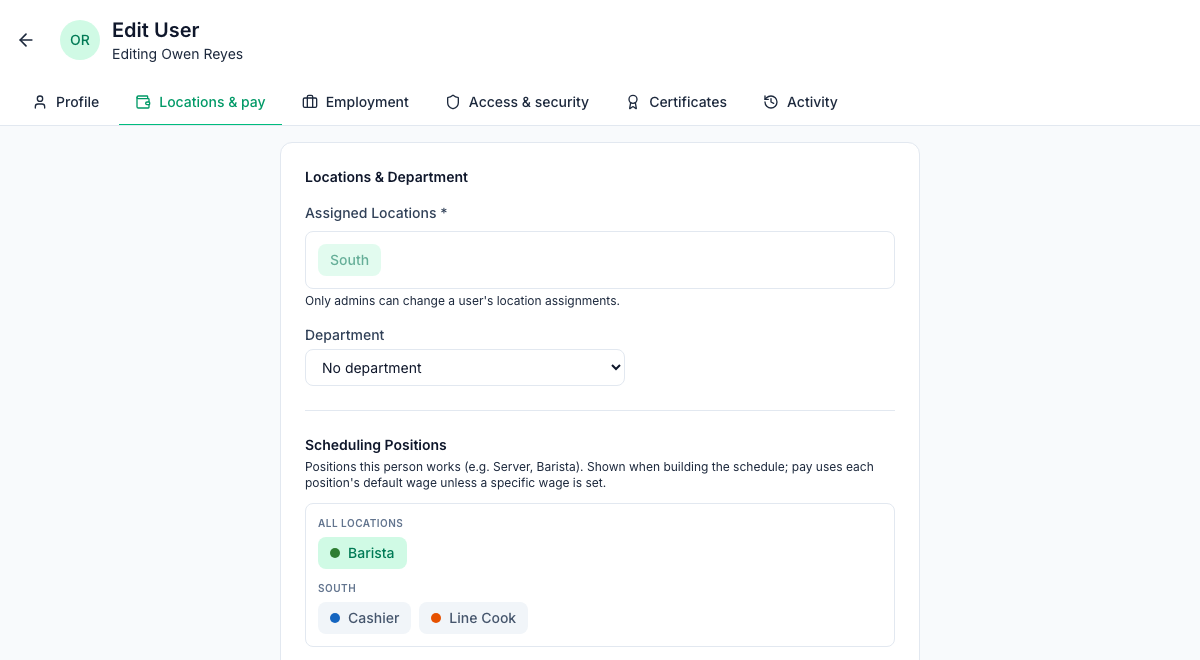
Task: Click the "ALL LOCATIONS" group label
Action: (360, 523)
